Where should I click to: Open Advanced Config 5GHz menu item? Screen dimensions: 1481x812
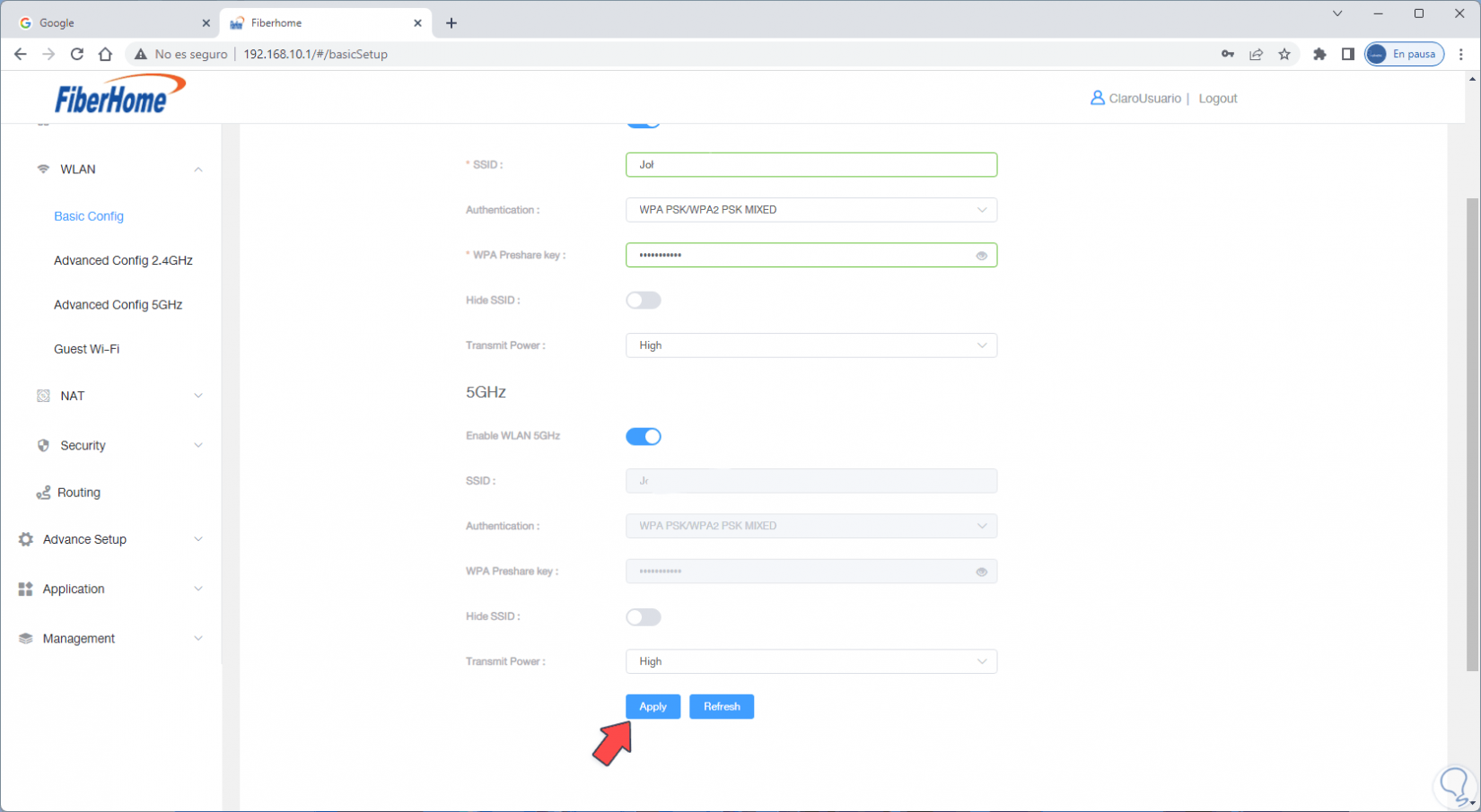118,305
